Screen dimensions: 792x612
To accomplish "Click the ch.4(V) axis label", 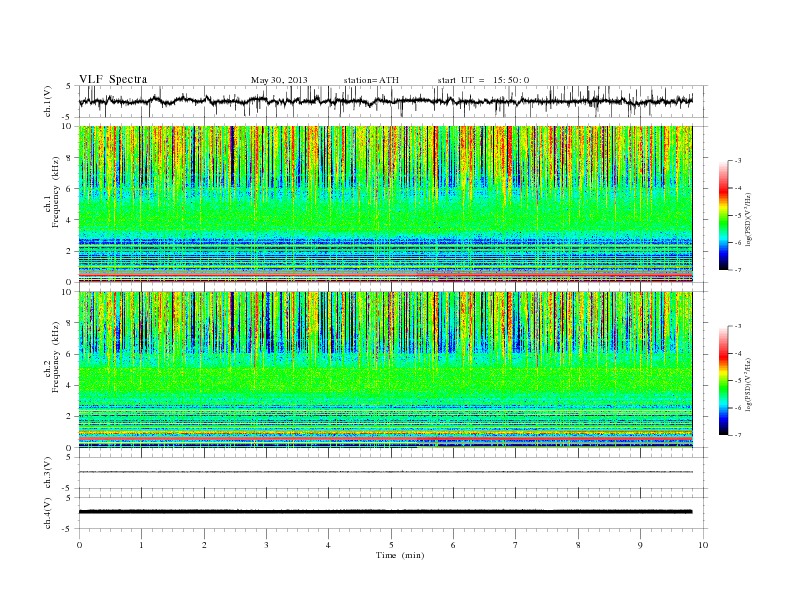I will pyautogui.click(x=48, y=513).
